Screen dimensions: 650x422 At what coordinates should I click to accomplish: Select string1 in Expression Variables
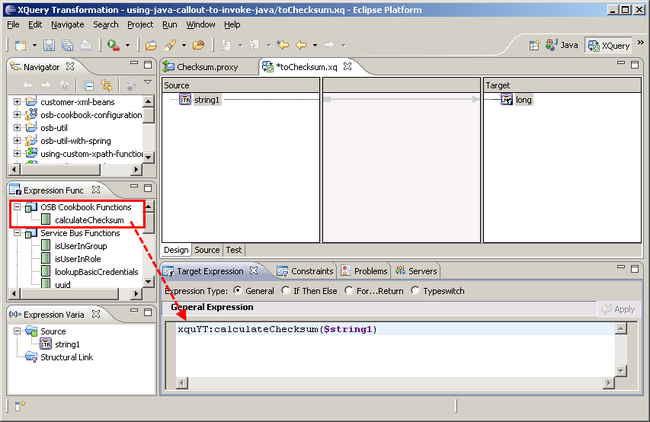67,344
